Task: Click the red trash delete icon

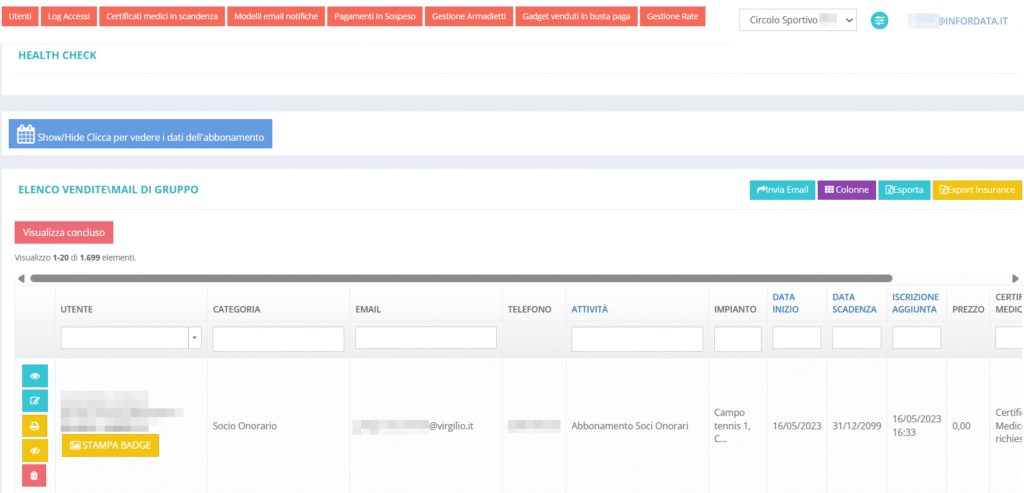Action: click(x=35, y=476)
